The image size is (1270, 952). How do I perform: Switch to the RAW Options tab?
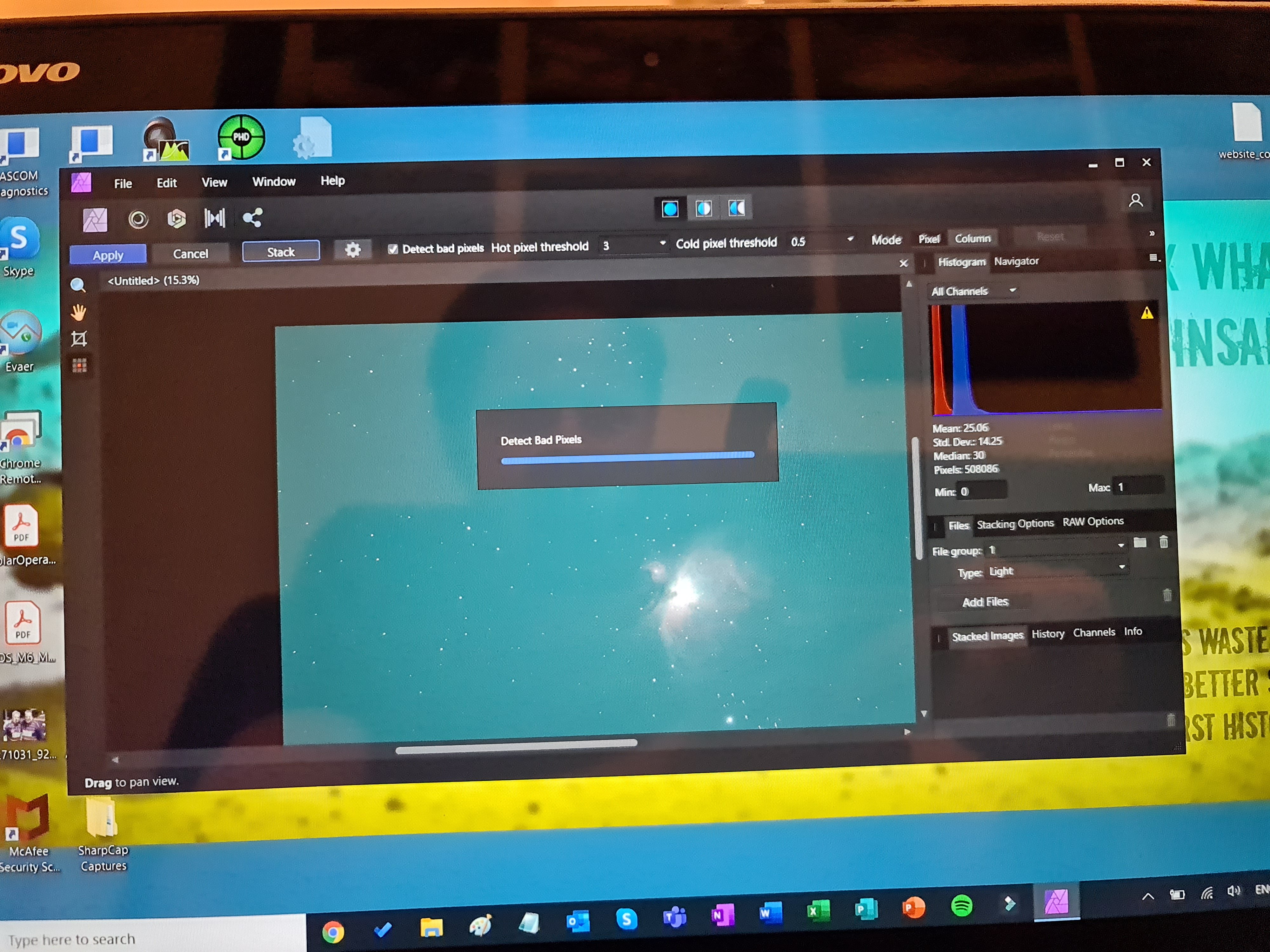click(1093, 522)
